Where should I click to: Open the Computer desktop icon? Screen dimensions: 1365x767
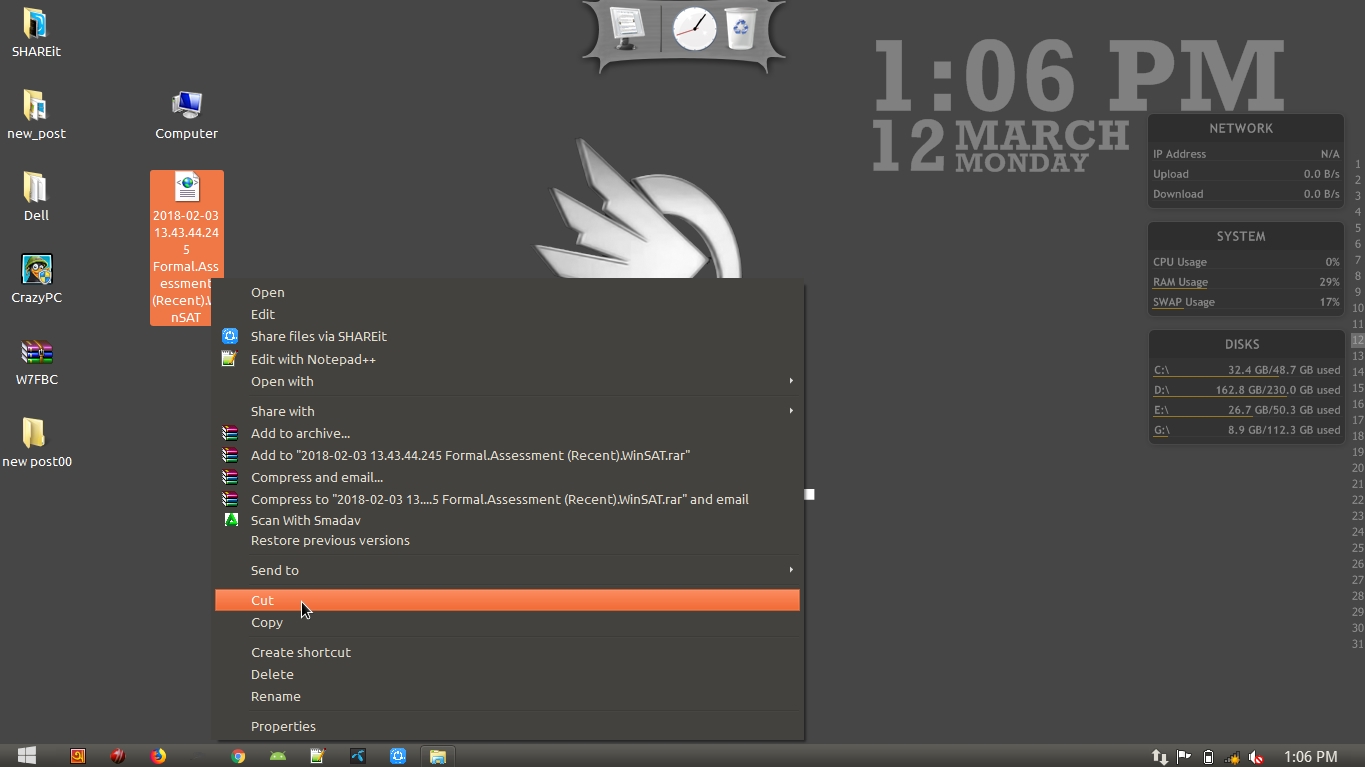click(186, 115)
